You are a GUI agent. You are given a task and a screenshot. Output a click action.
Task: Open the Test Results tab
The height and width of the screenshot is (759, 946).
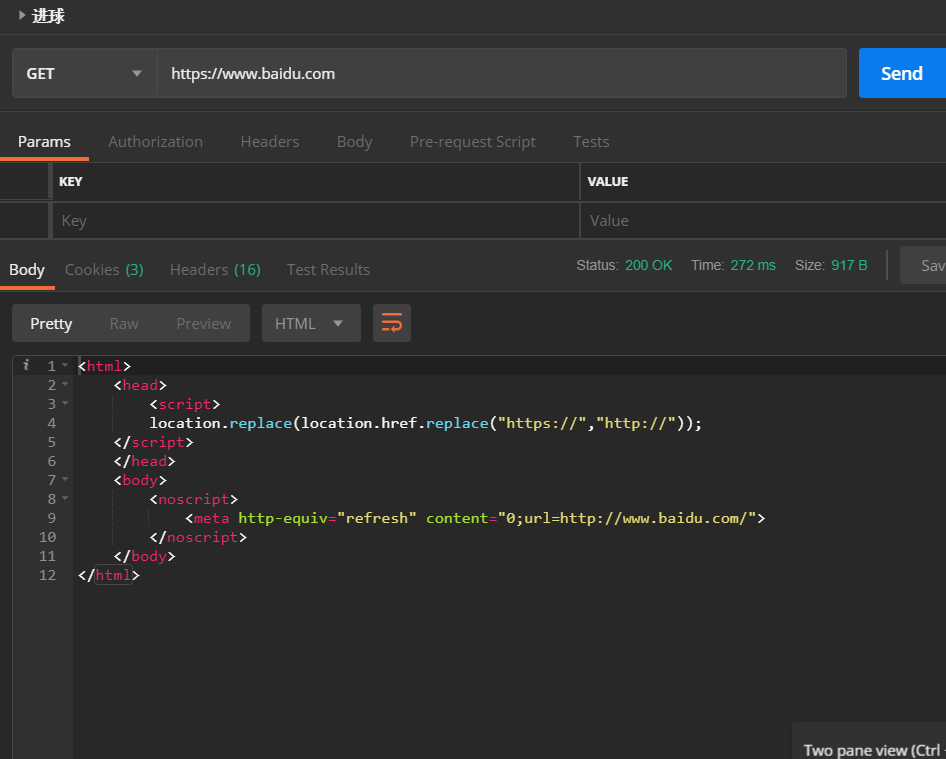point(328,270)
